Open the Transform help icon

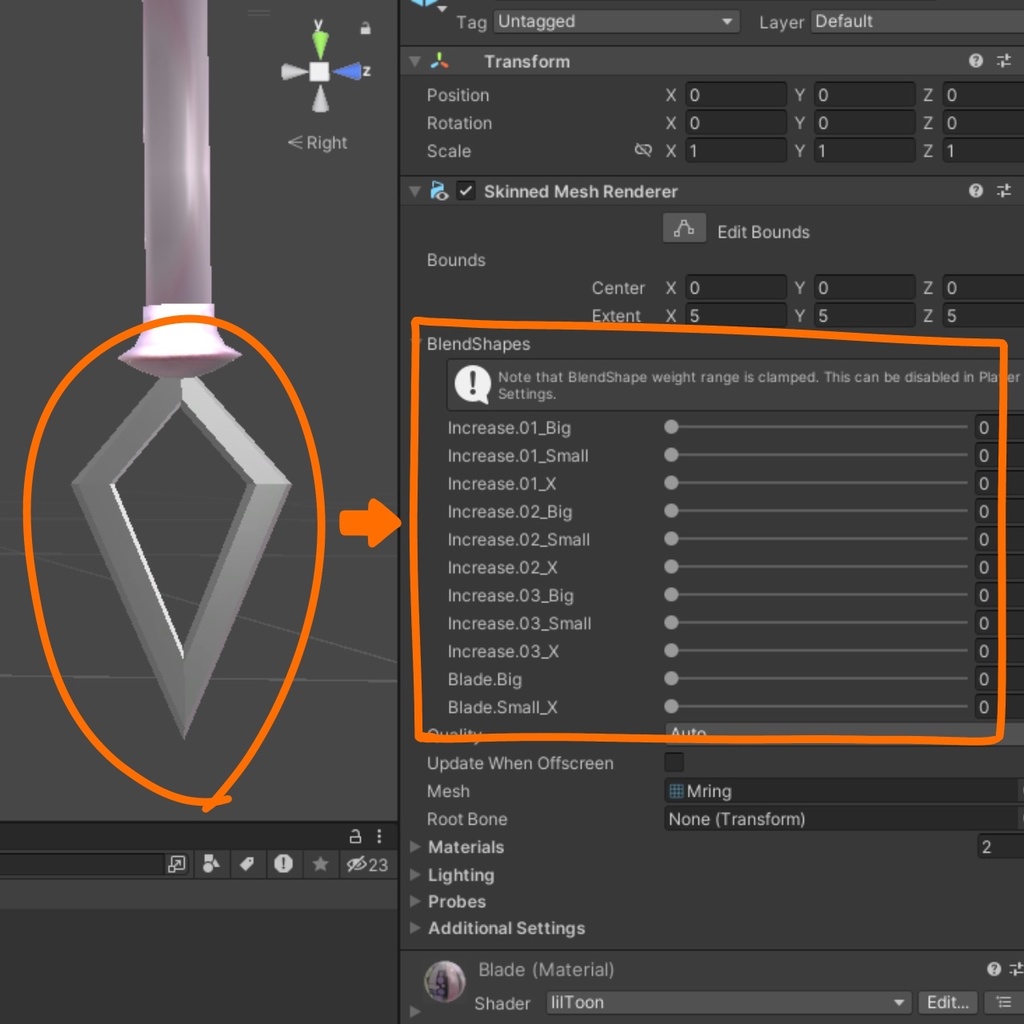tap(975, 61)
